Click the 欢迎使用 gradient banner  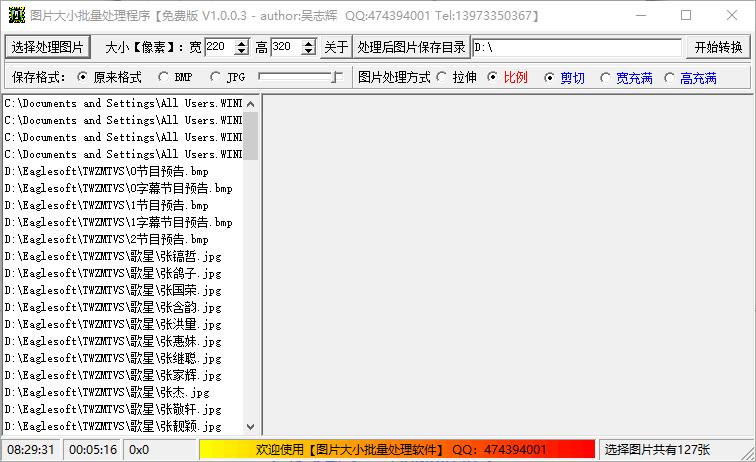coord(397,449)
